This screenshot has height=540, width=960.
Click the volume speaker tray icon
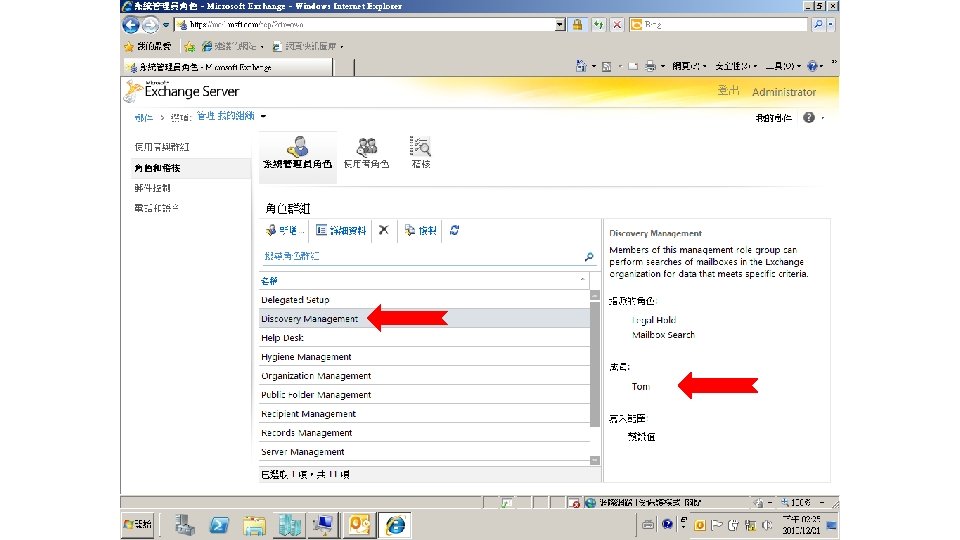pos(767,525)
